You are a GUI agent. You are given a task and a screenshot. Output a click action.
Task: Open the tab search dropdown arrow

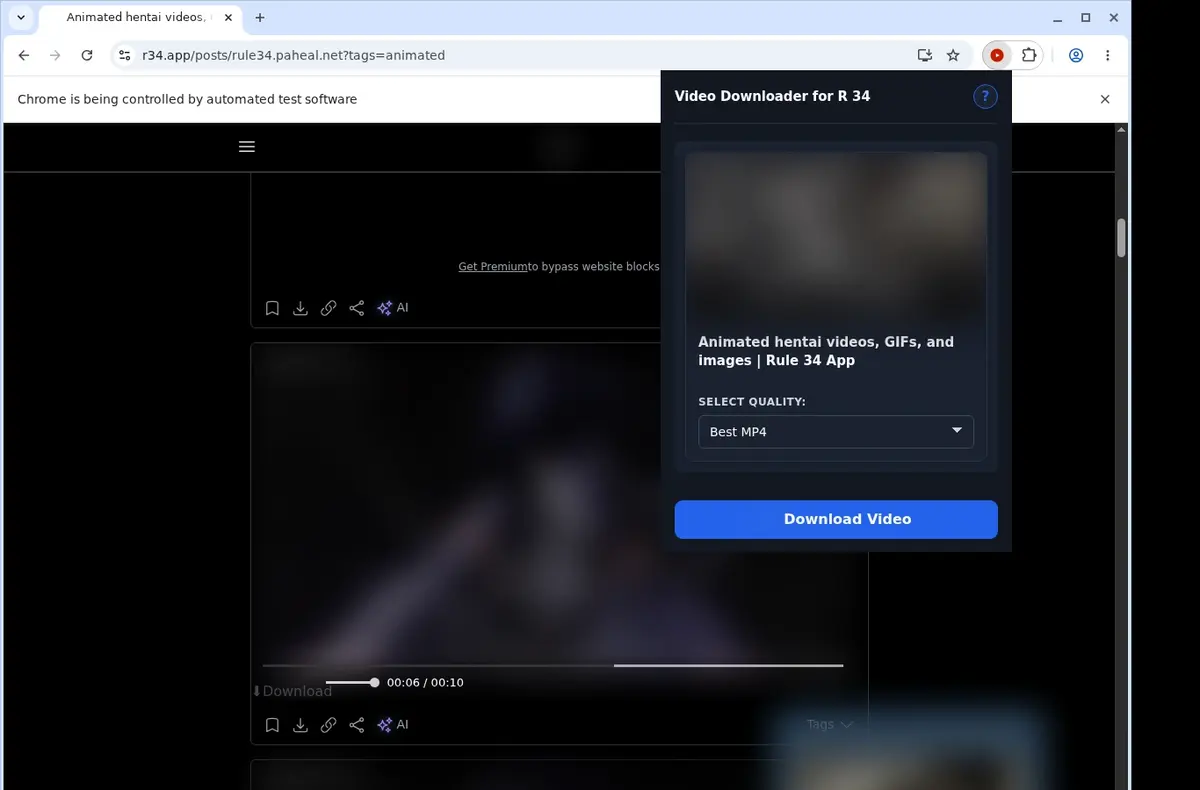point(21,17)
